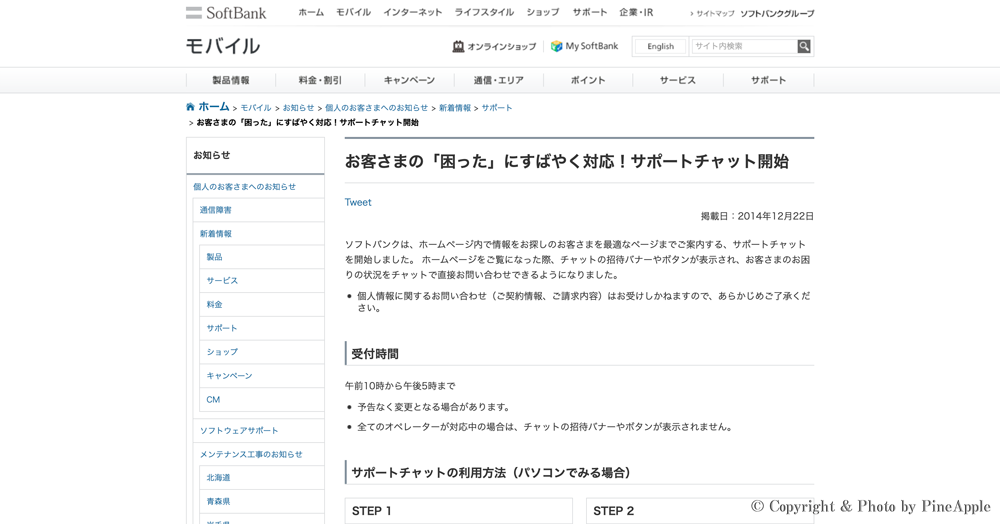Go to モバイル in breadcrumb
This screenshot has height=524, width=1000.
click(x=256, y=108)
